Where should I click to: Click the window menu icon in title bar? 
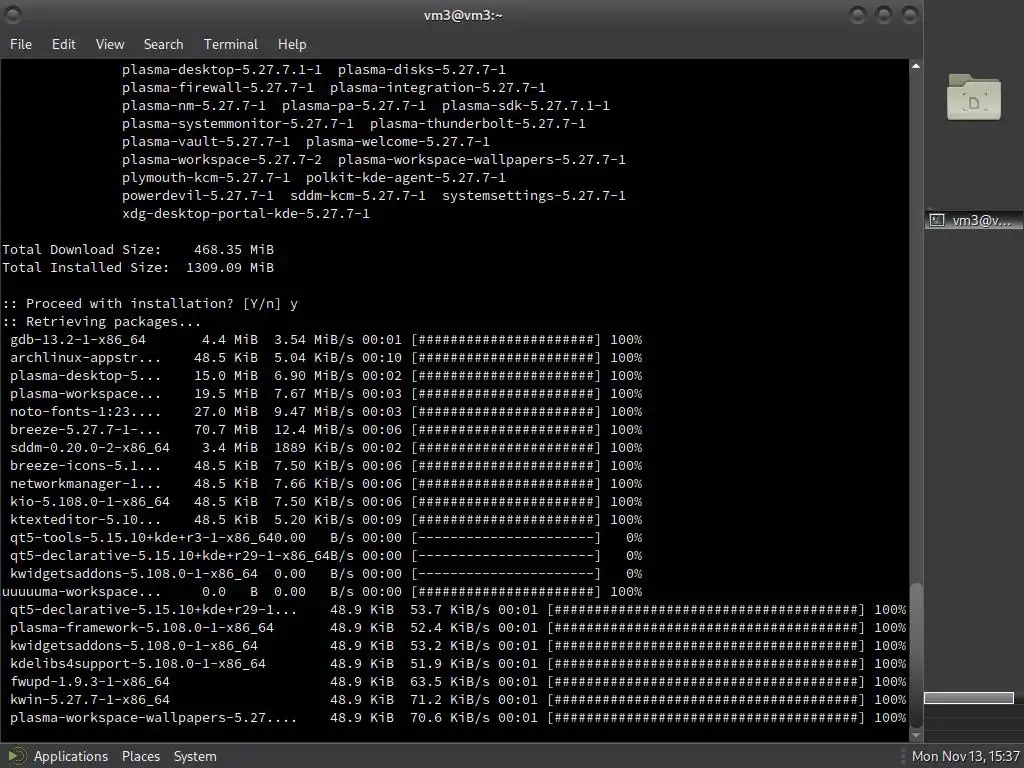point(13,14)
